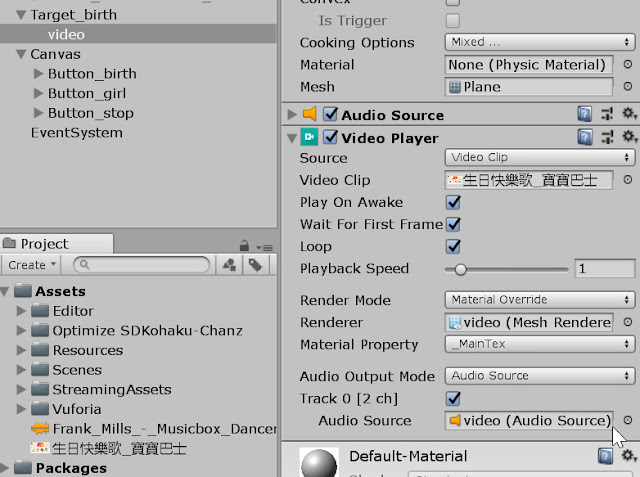The height and width of the screenshot is (477, 640).
Task: Open Video Player gear menu
Action: click(x=629, y=137)
